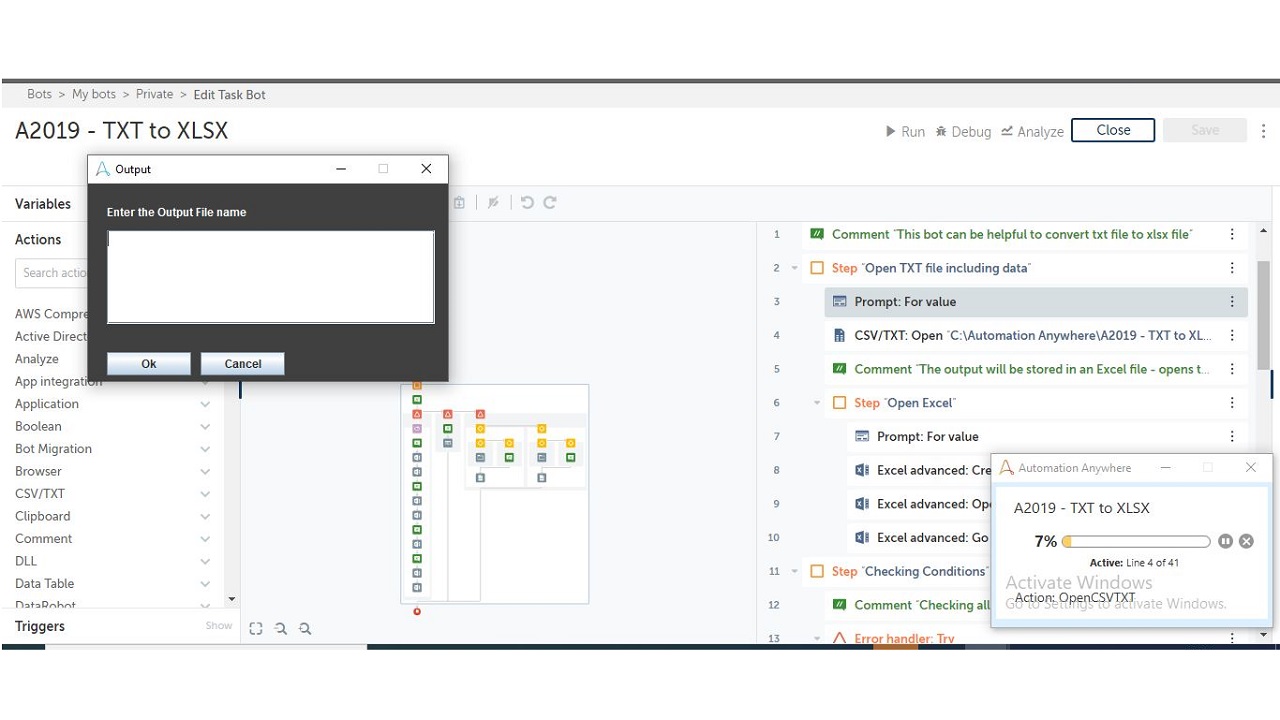Click the Undo arrow in editor toolbar
Viewport: 1280px width, 720px height.
point(527,202)
